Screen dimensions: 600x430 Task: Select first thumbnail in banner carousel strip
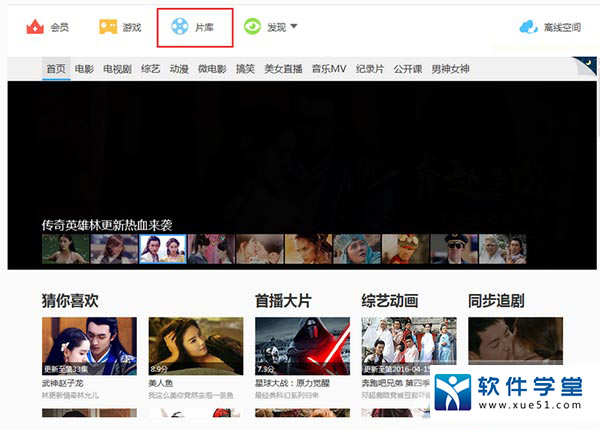click(x=65, y=249)
